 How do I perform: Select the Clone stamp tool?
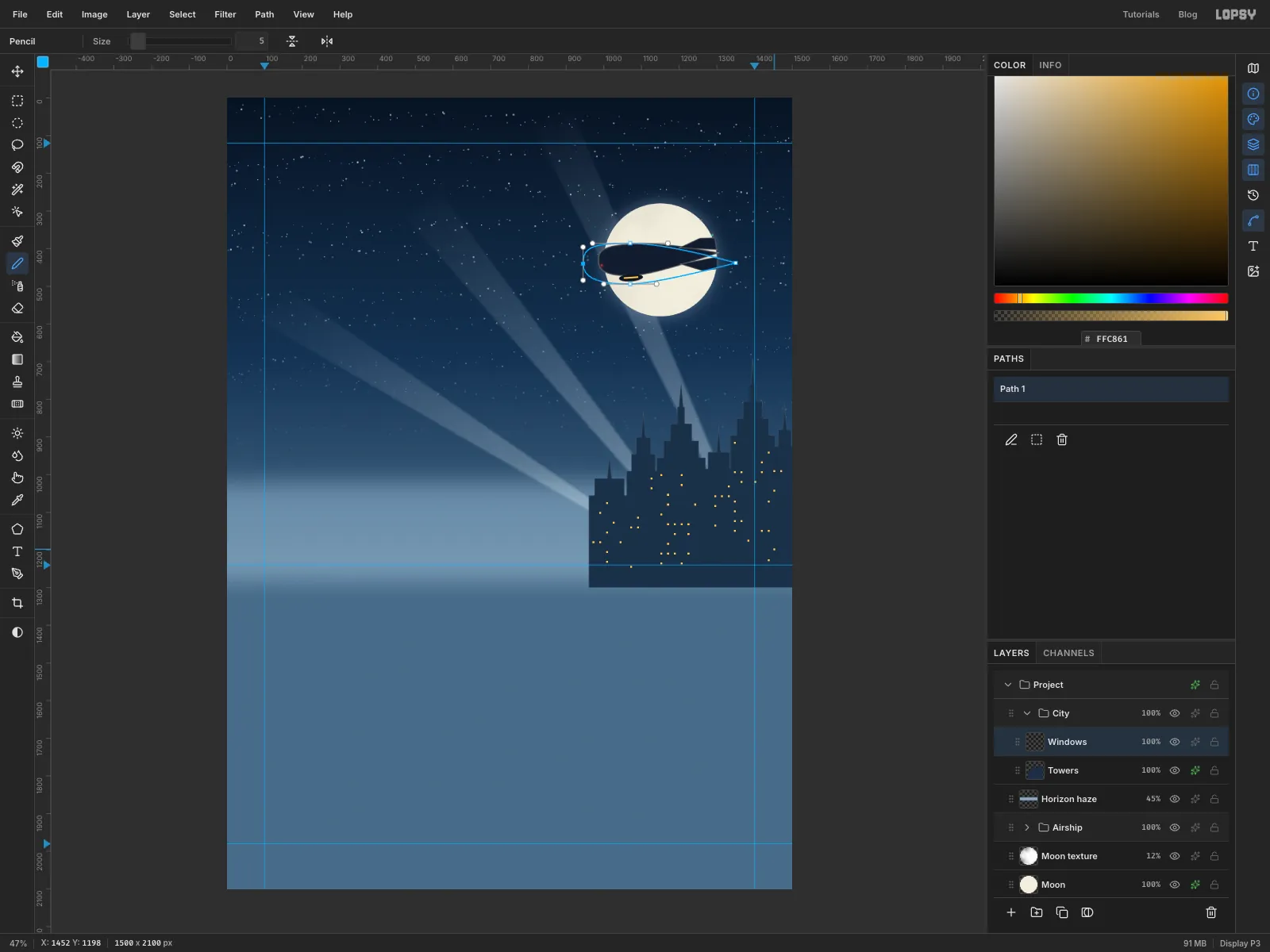tap(17, 382)
